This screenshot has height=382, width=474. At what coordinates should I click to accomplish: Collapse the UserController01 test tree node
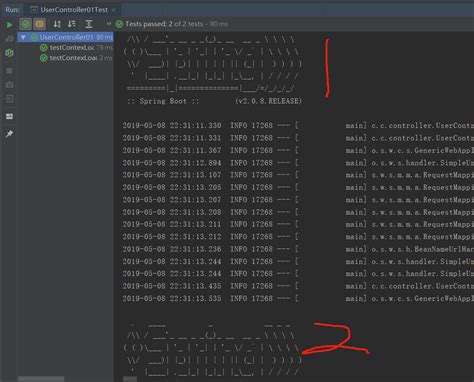pyautogui.click(x=23, y=37)
